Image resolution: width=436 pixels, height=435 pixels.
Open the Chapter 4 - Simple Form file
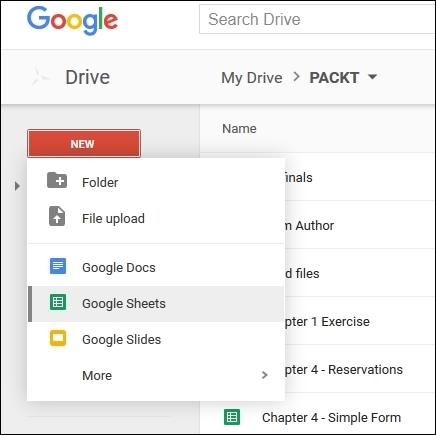pyautogui.click(x=331, y=417)
